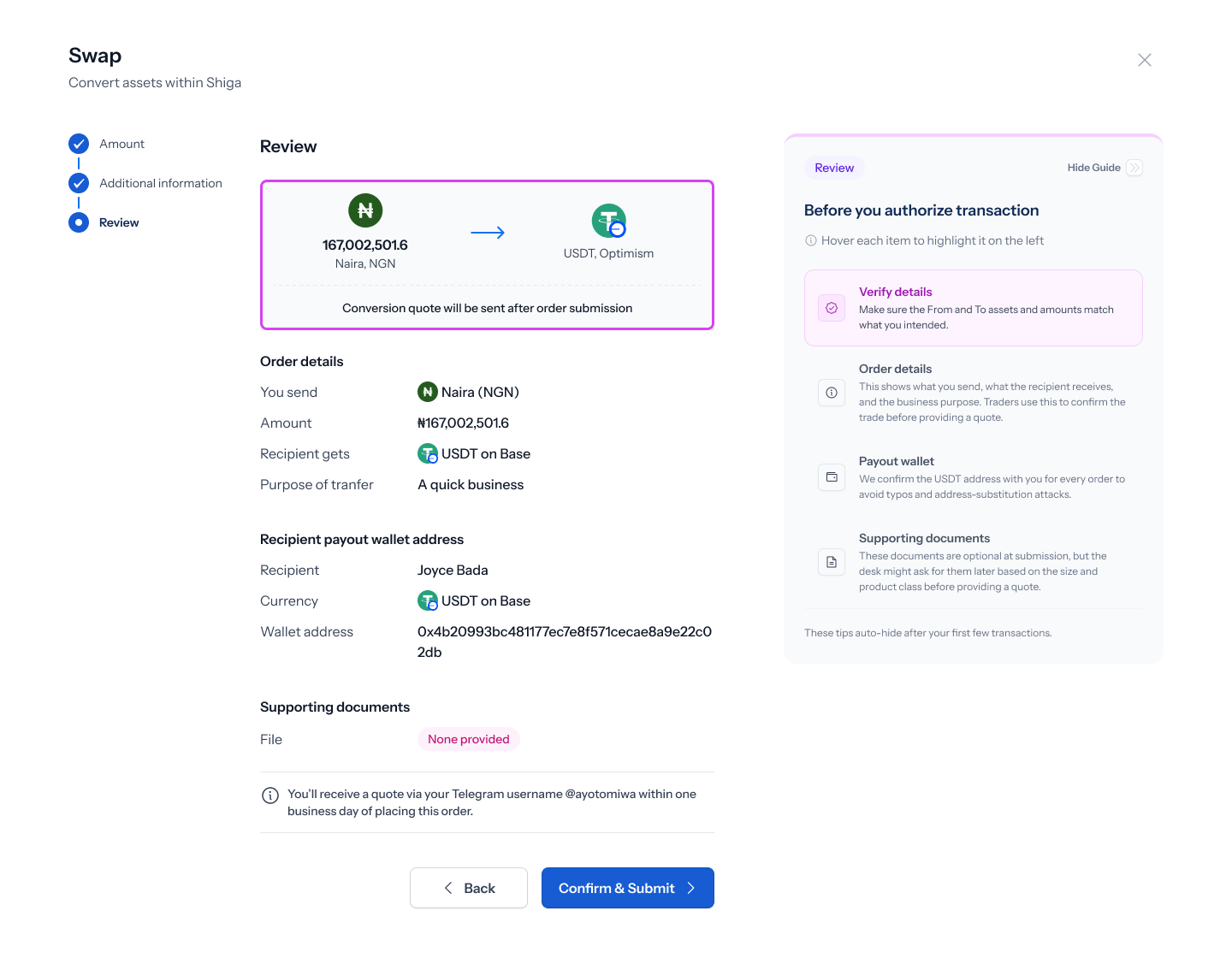Image resolution: width=1232 pixels, height=970 pixels.
Task: Open the Additional information step
Action: pyautogui.click(x=161, y=183)
